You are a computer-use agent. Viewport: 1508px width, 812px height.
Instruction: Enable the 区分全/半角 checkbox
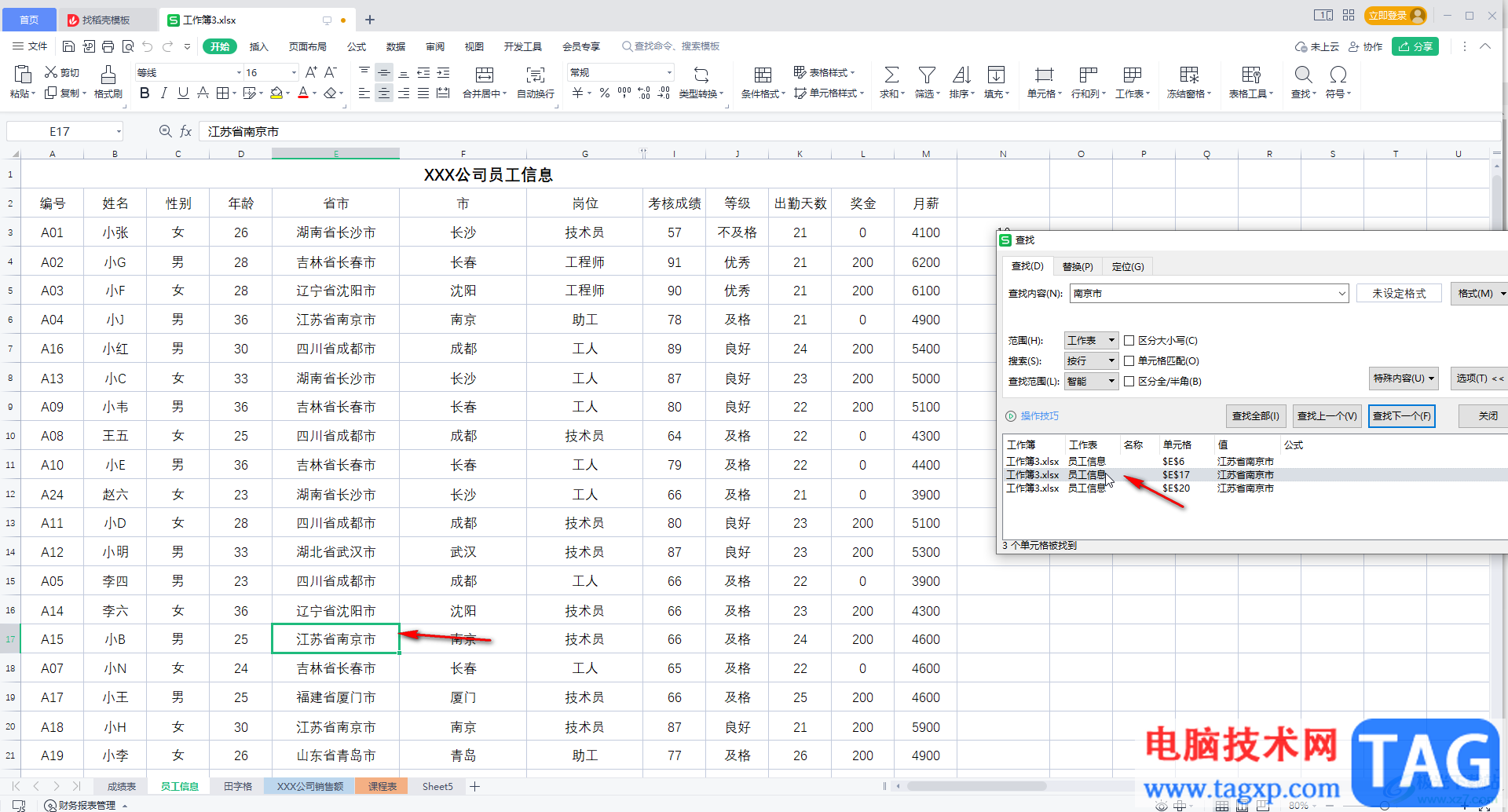tap(1129, 381)
